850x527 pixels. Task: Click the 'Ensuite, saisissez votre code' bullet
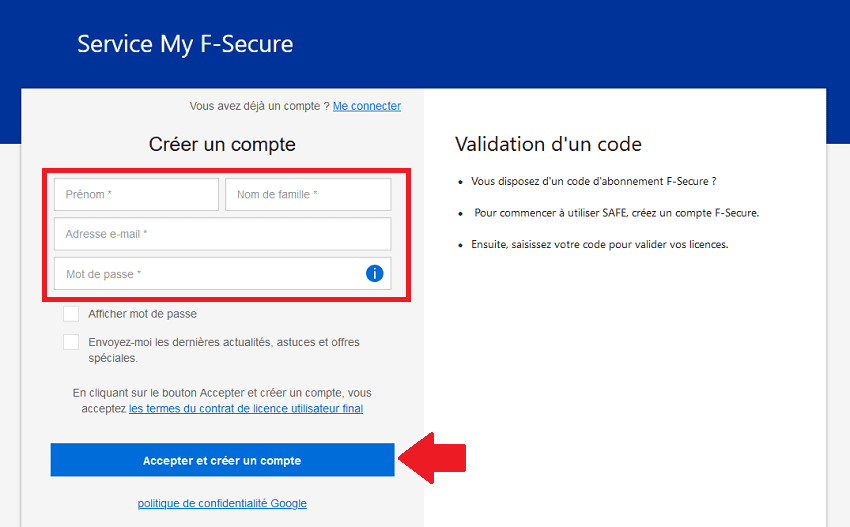coord(600,245)
